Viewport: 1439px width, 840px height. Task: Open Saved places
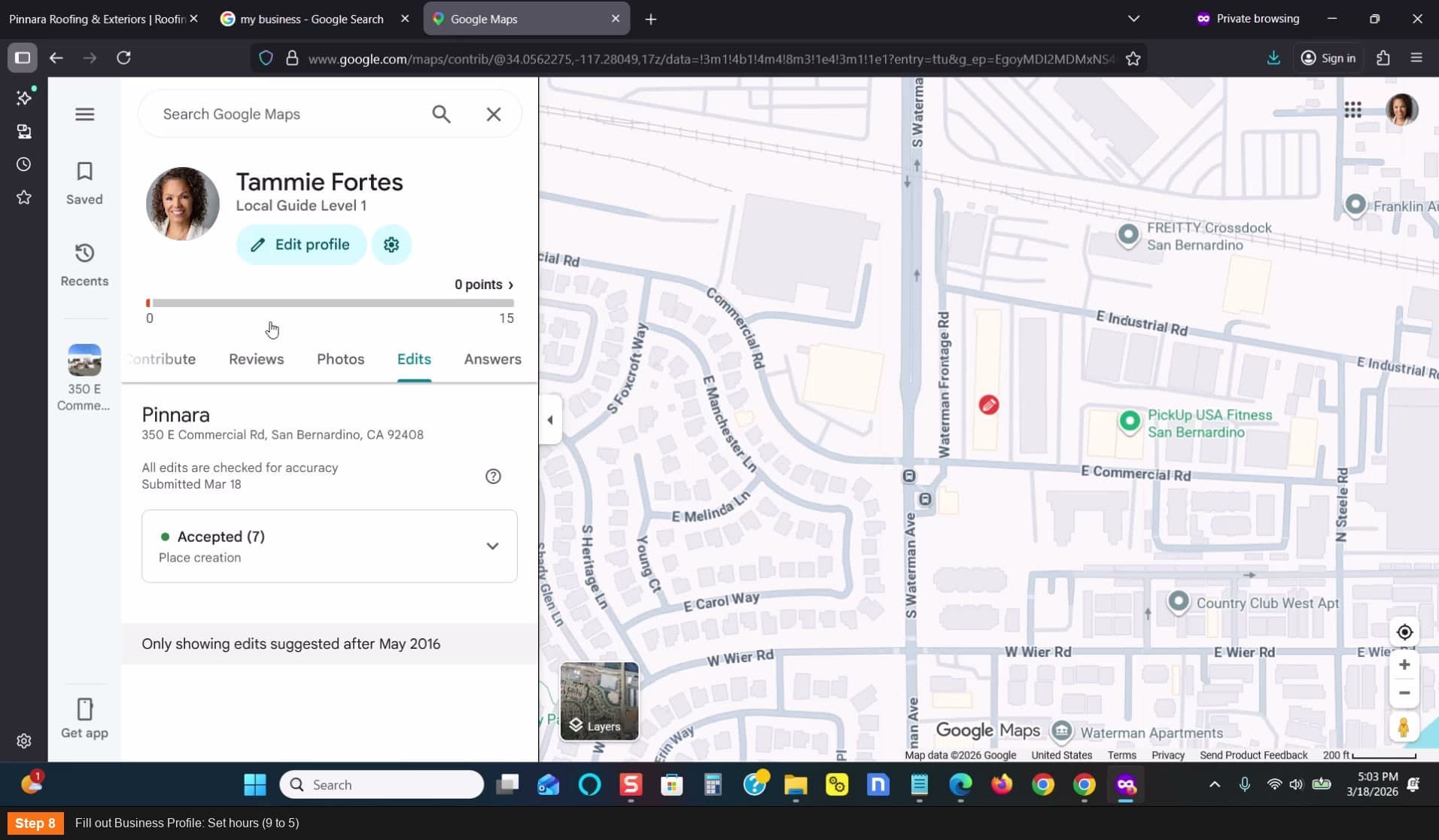(84, 183)
